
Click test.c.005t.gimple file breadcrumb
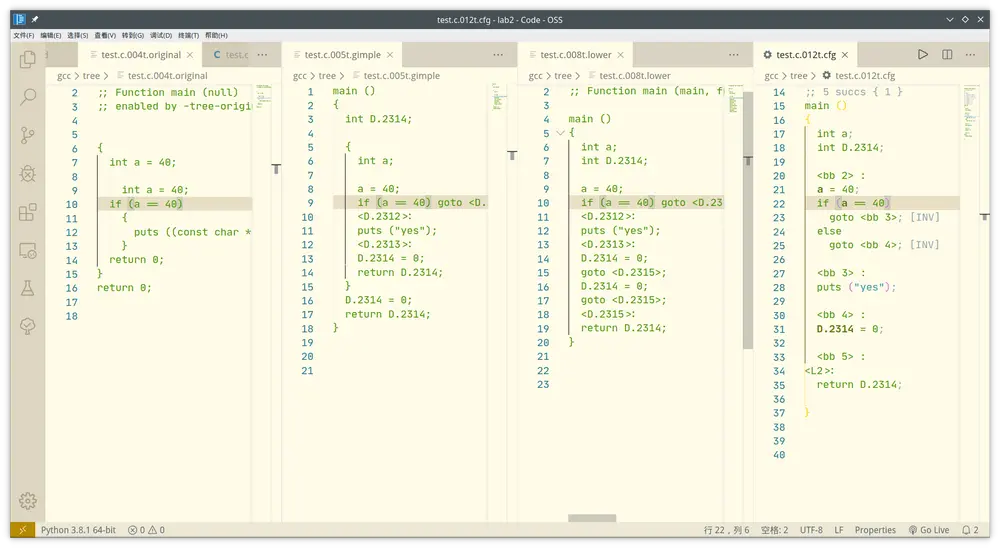(x=401, y=76)
